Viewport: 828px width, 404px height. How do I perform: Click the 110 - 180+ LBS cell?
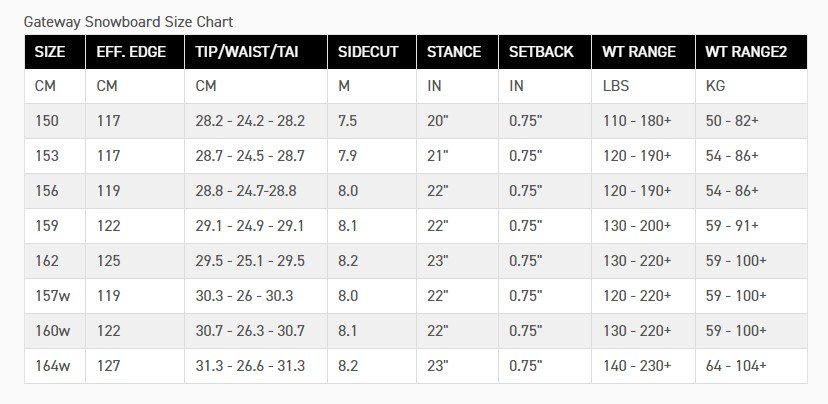tap(643, 121)
